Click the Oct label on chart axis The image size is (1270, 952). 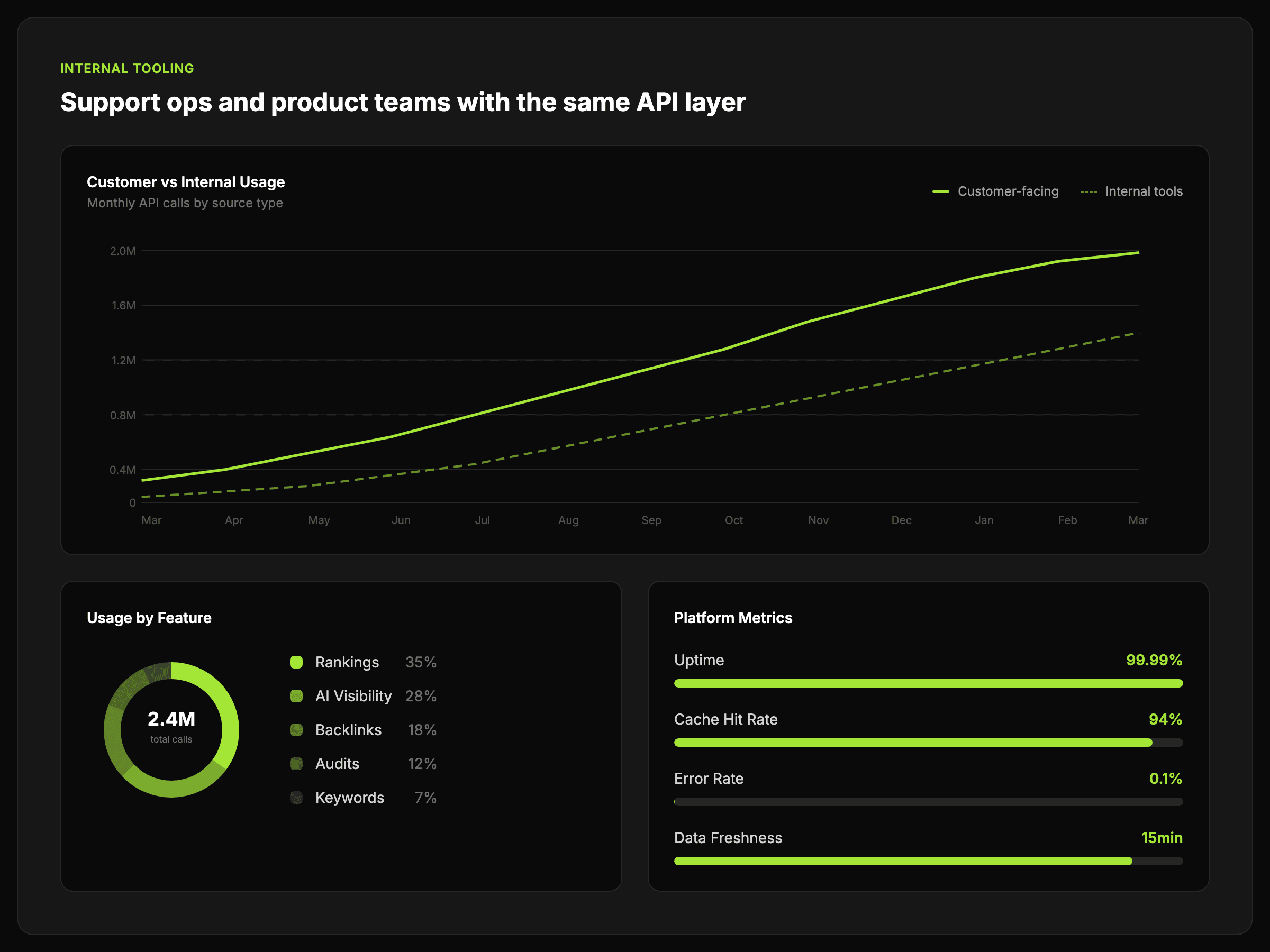point(733,520)
